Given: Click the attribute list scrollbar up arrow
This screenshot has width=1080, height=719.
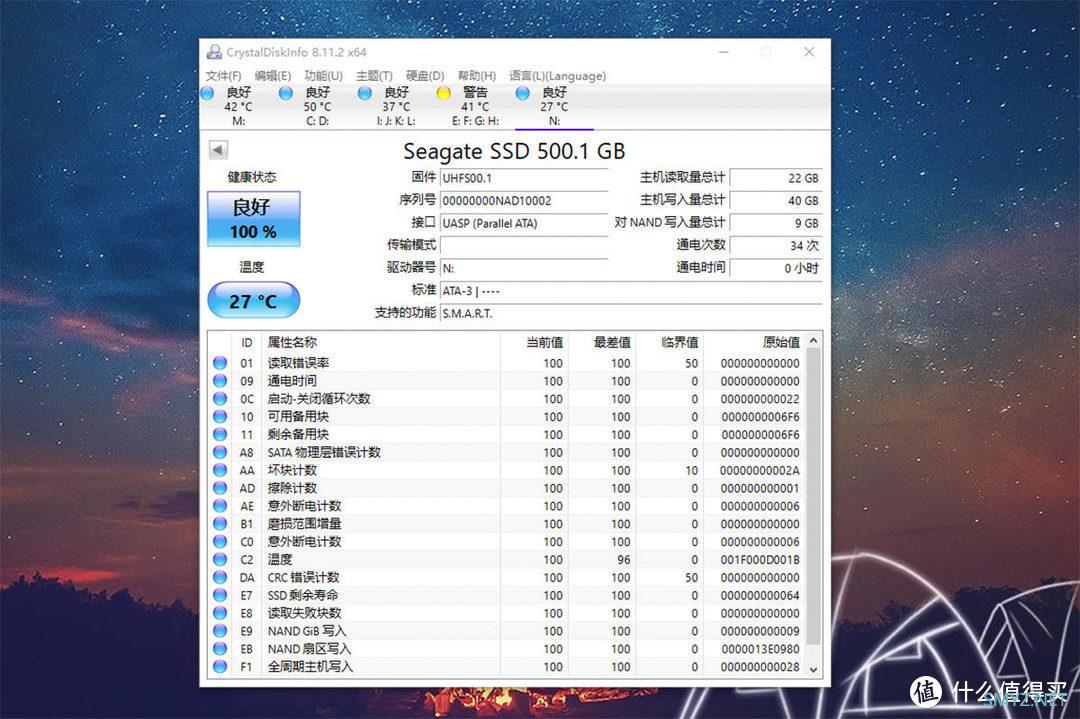Looking at the screenshot, I should pyautogui.click(x=813, y=341).
